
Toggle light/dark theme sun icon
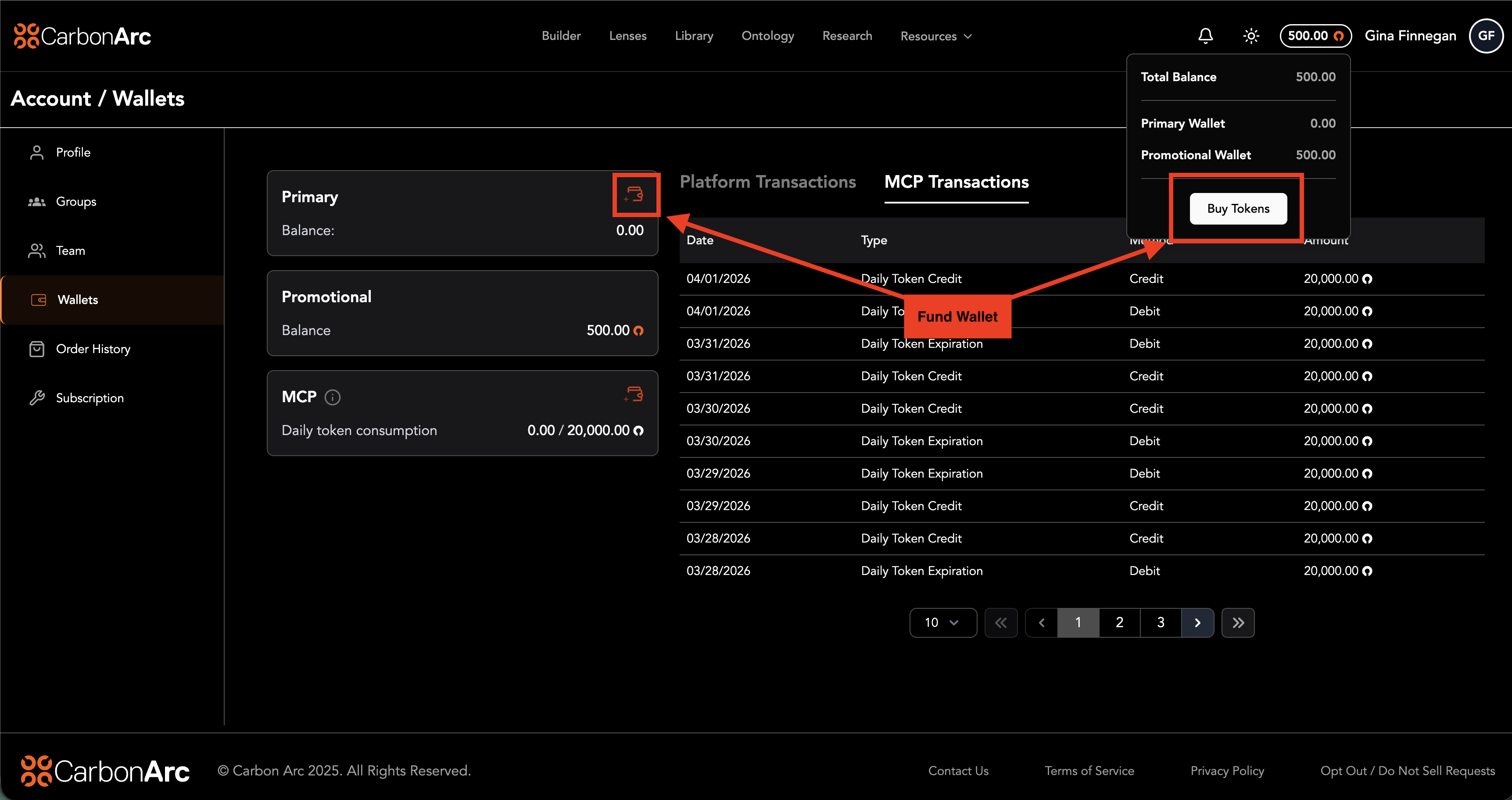[x=1251, y=36]
